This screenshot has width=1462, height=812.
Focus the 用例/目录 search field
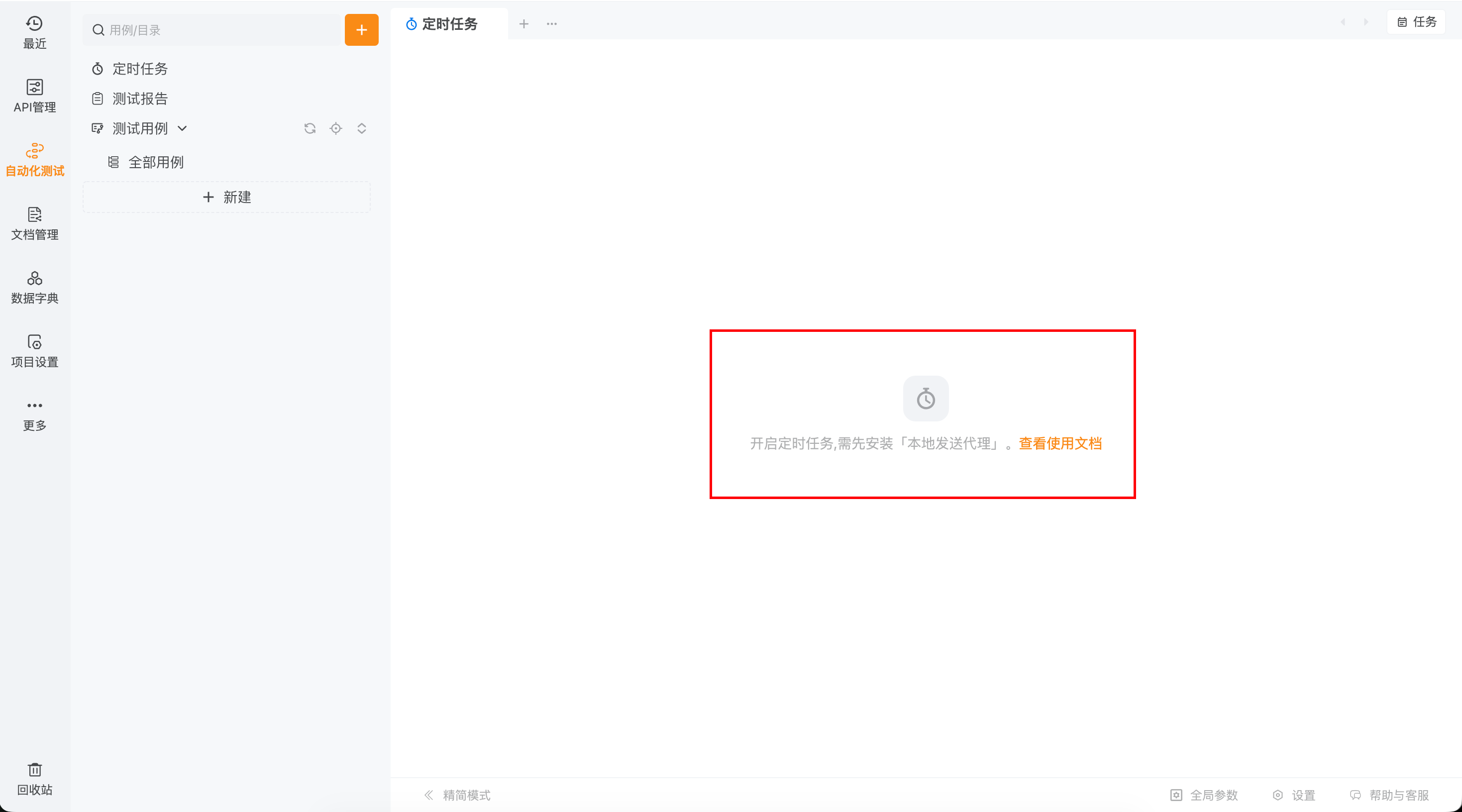pyautogui.click(x=211, y=29)
